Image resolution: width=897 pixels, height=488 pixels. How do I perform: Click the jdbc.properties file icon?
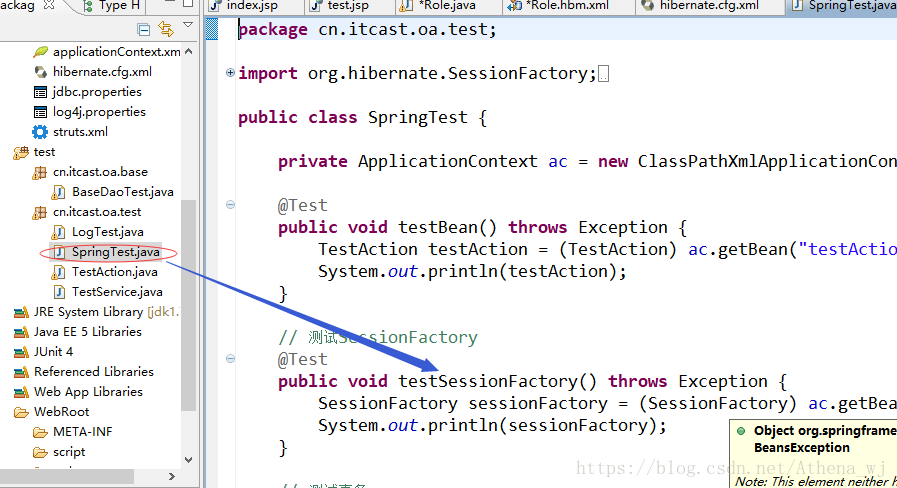(40, 92)
